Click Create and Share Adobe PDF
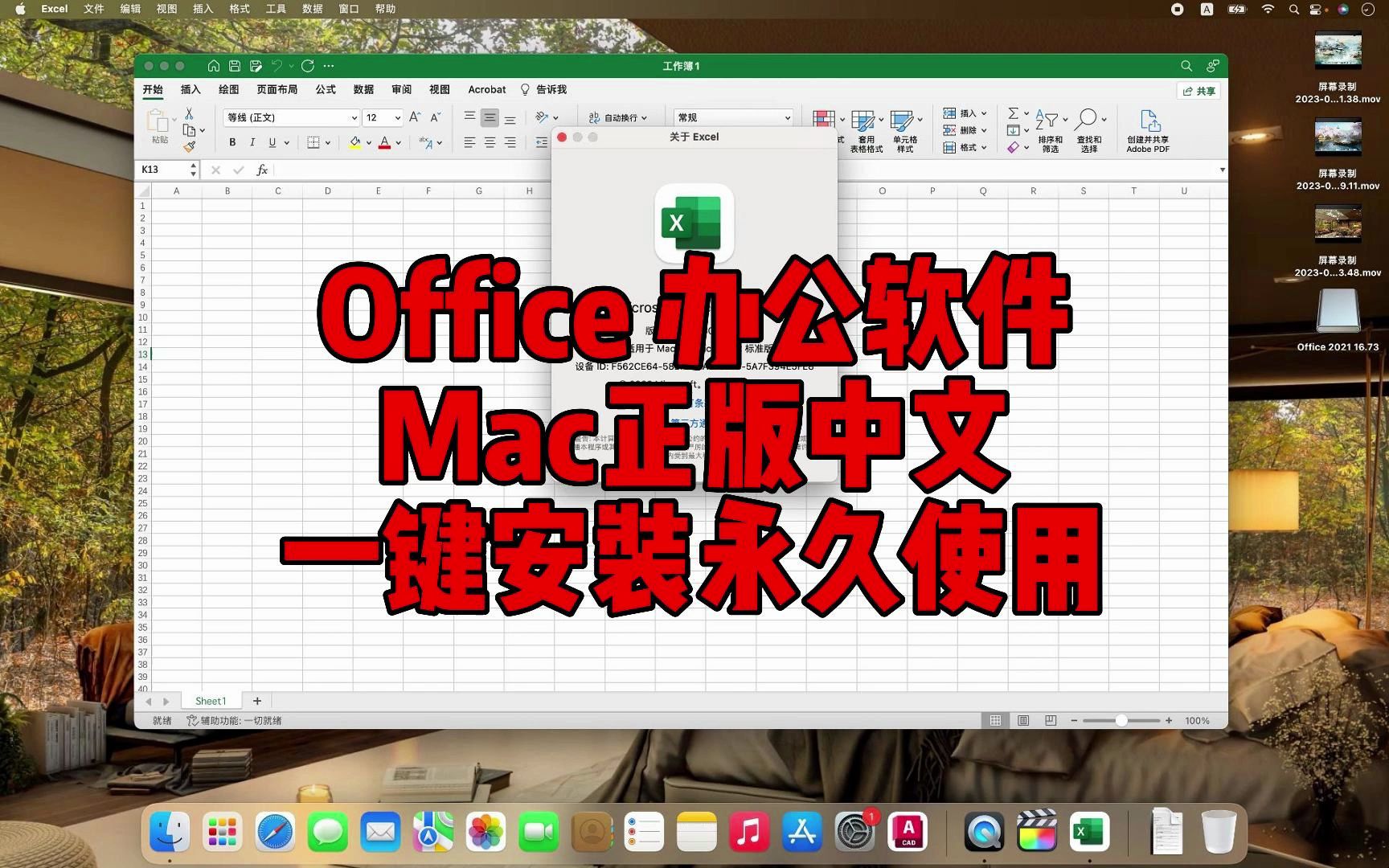Screen dimensions: 1389x868 [1148, 130]
